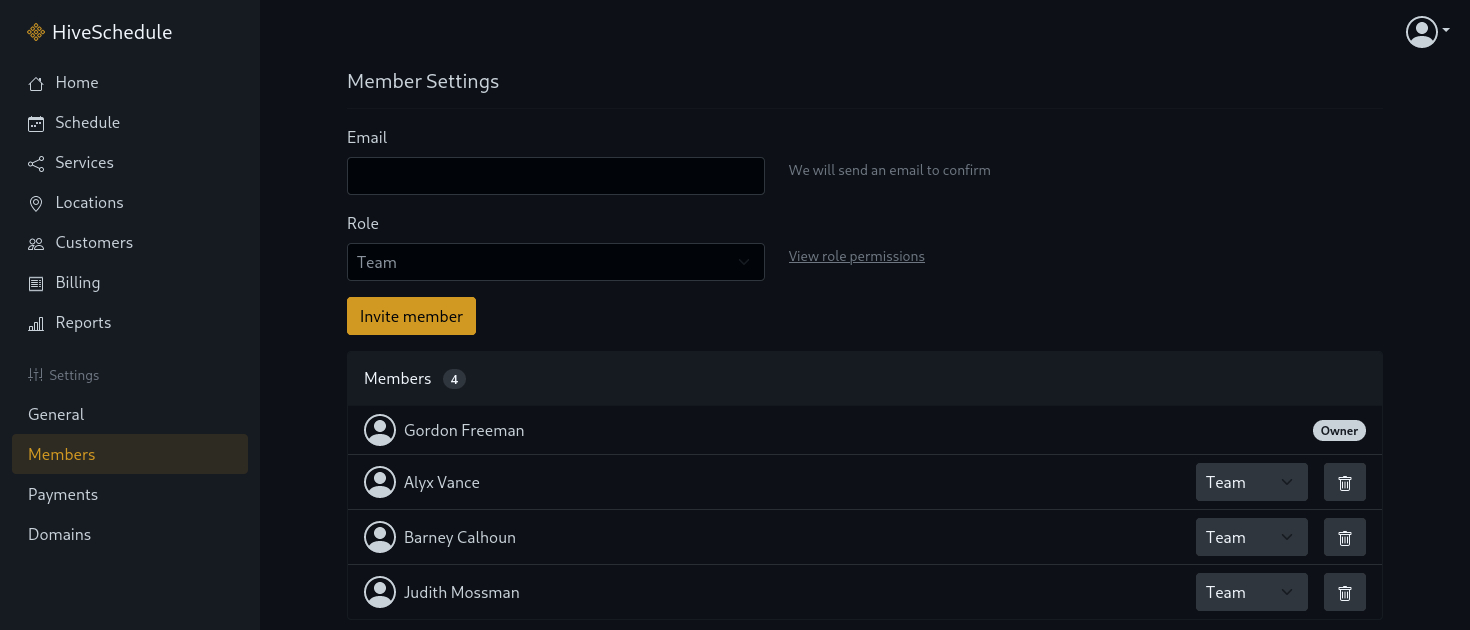This screenshot has height=630, width=1470.
Task: Click the Locations pin icon
Action: [x=36, y=203]
